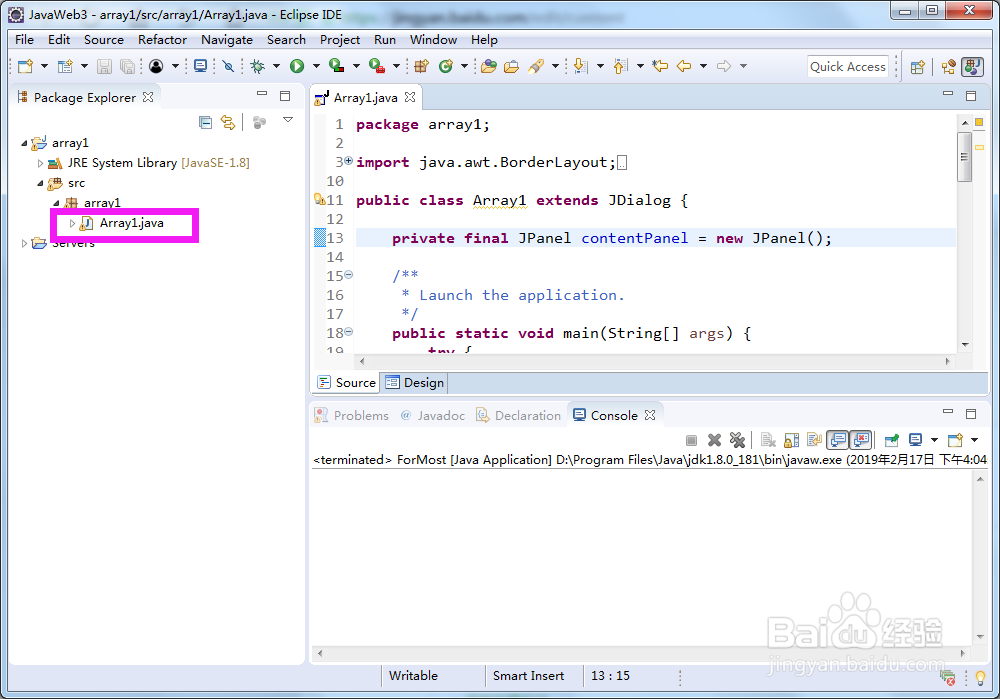Click the Search flashlight toolbar icon

(x=536, y=66)
